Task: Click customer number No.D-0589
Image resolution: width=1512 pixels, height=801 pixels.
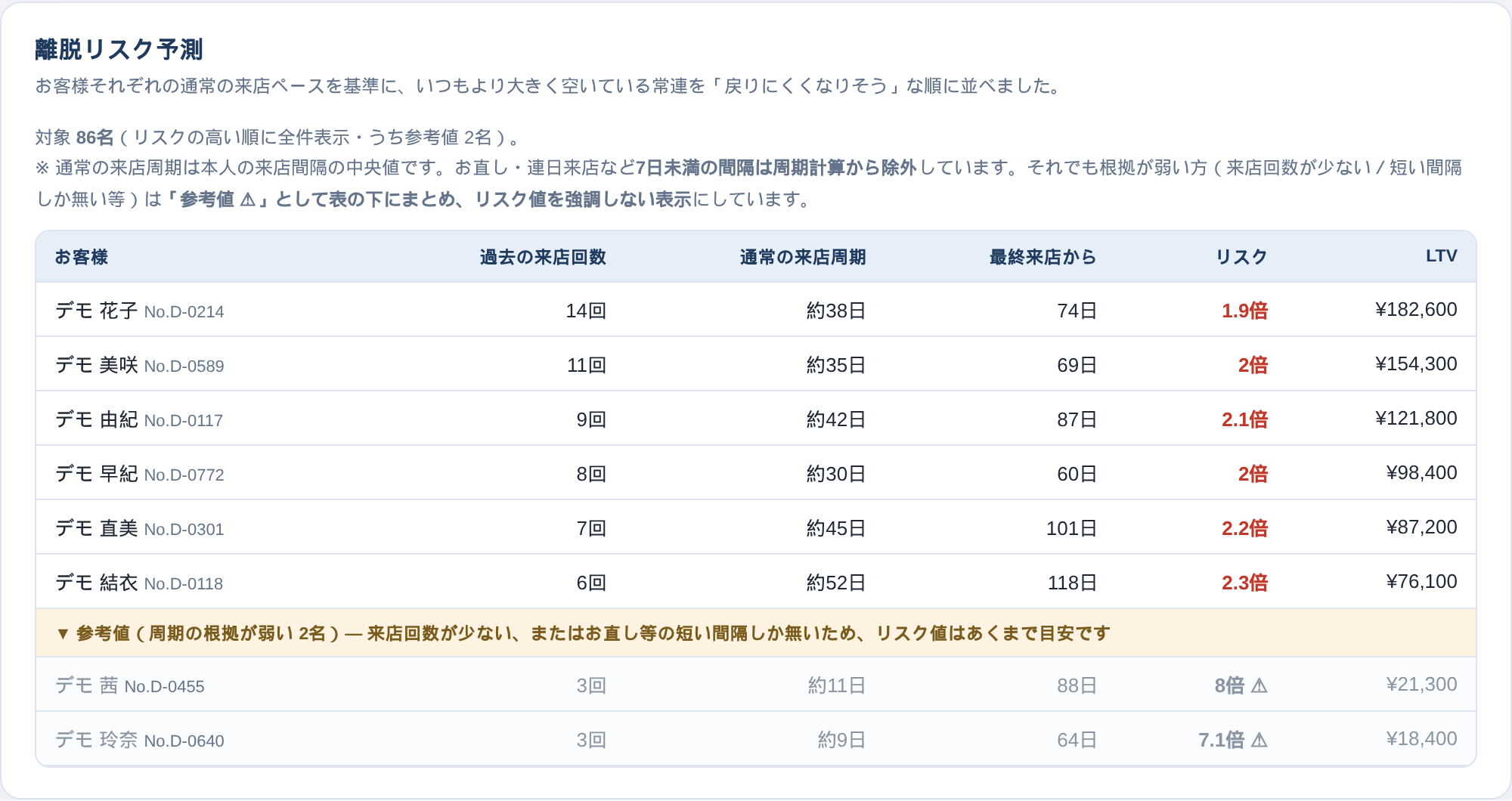Action: (184, 366)
